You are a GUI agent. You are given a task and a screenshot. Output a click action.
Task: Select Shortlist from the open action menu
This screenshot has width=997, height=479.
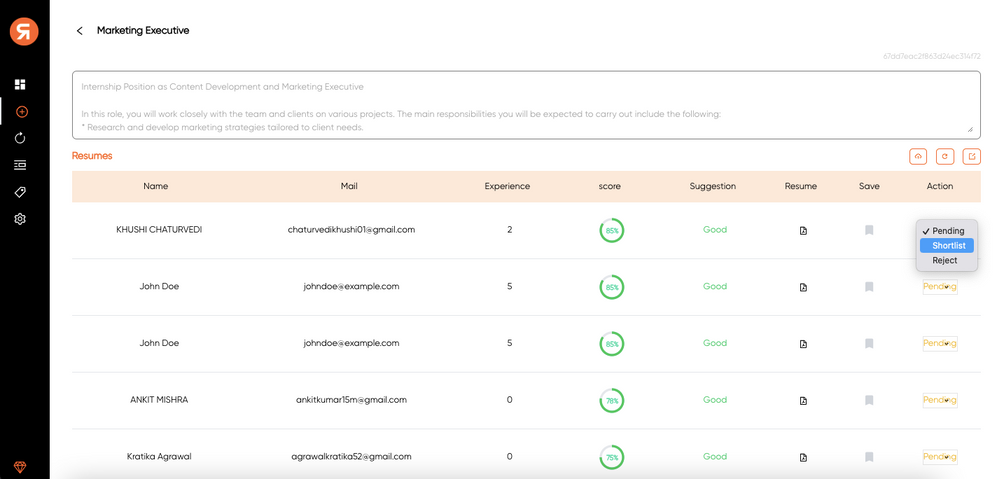[x=948, y=246]
